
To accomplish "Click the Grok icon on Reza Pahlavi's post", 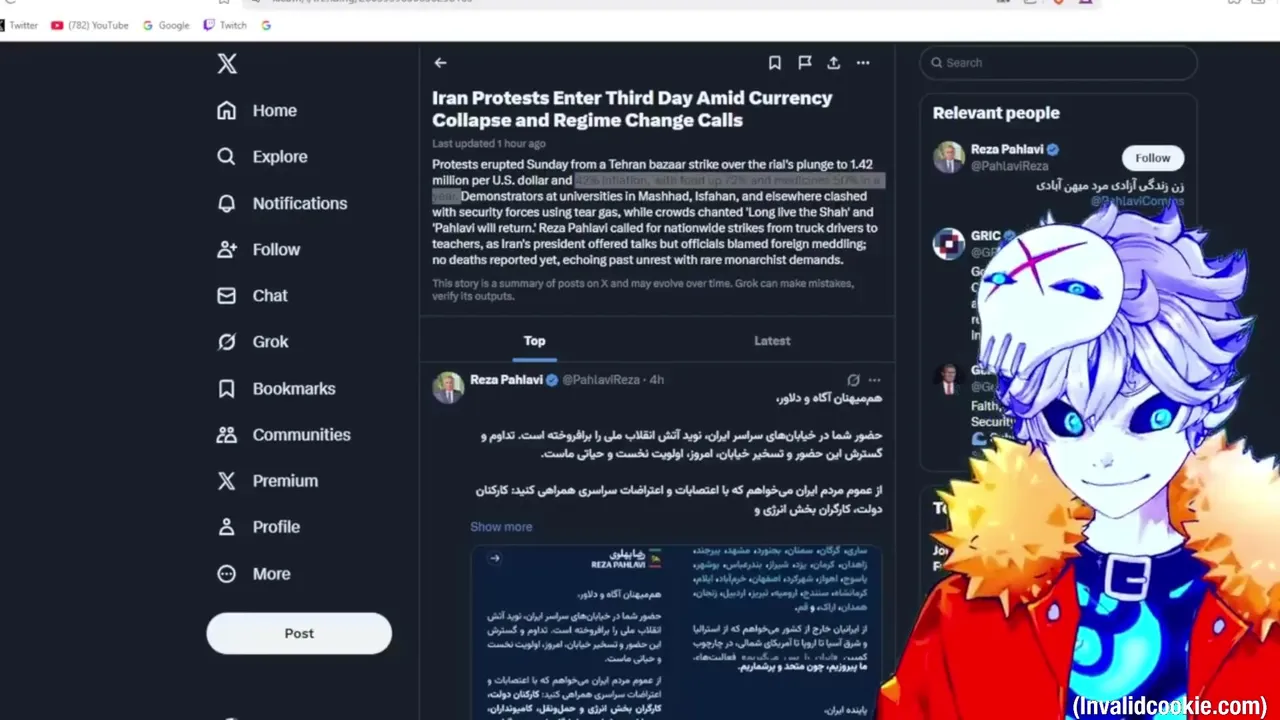I will coord(853,380).
